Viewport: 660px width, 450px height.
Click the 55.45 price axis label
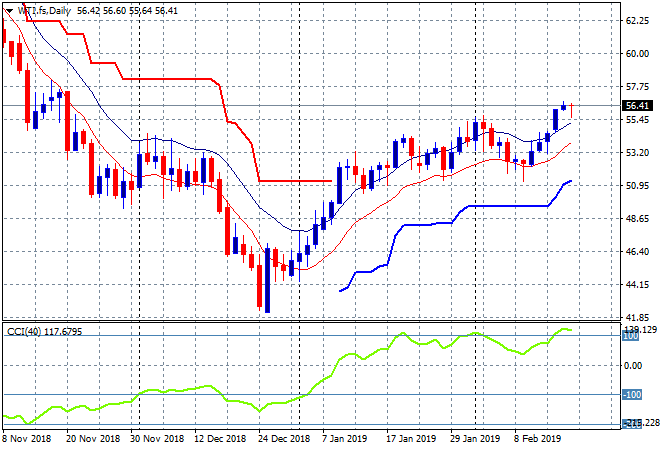637,120
